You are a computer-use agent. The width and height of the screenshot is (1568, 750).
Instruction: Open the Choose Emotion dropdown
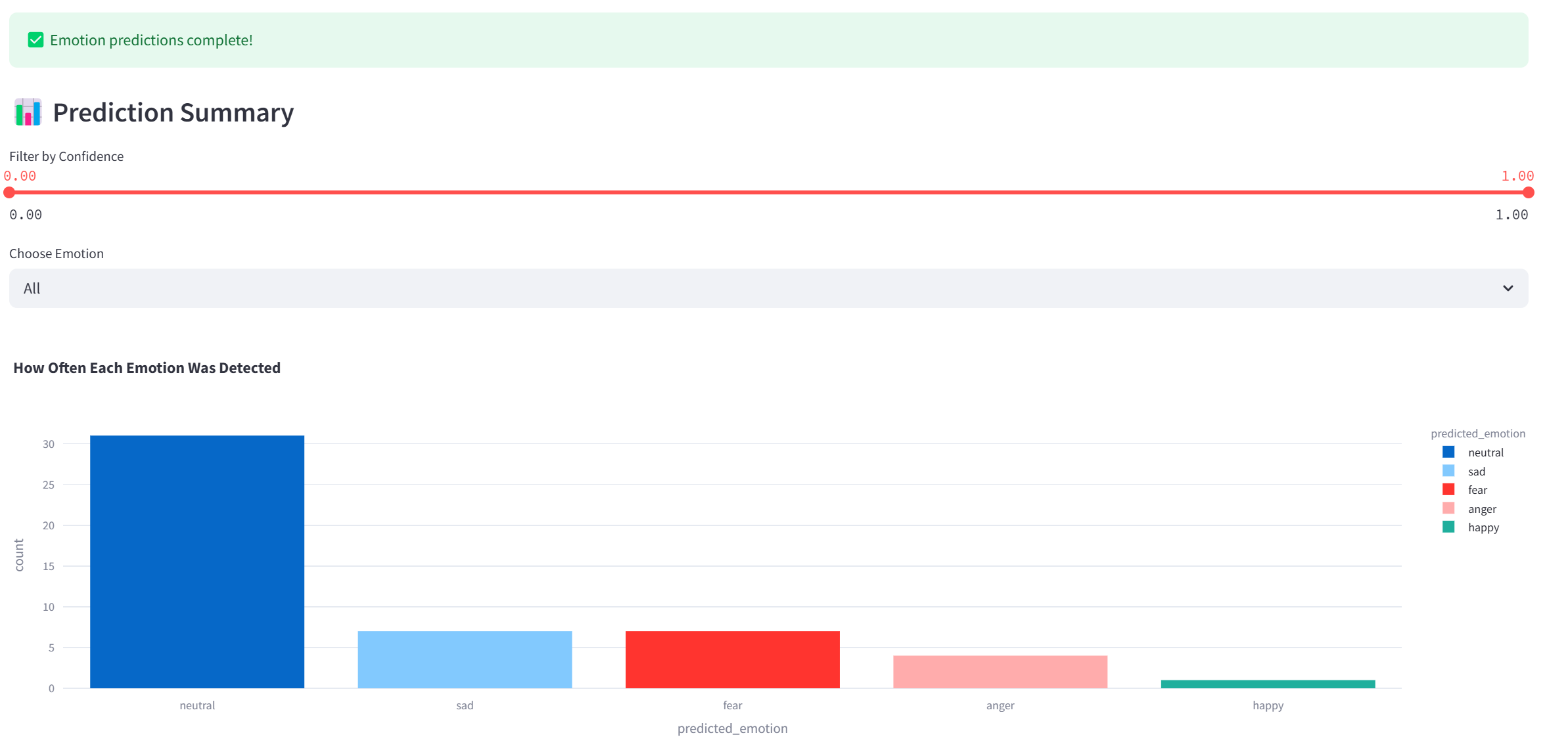click(x=768, y=288)
